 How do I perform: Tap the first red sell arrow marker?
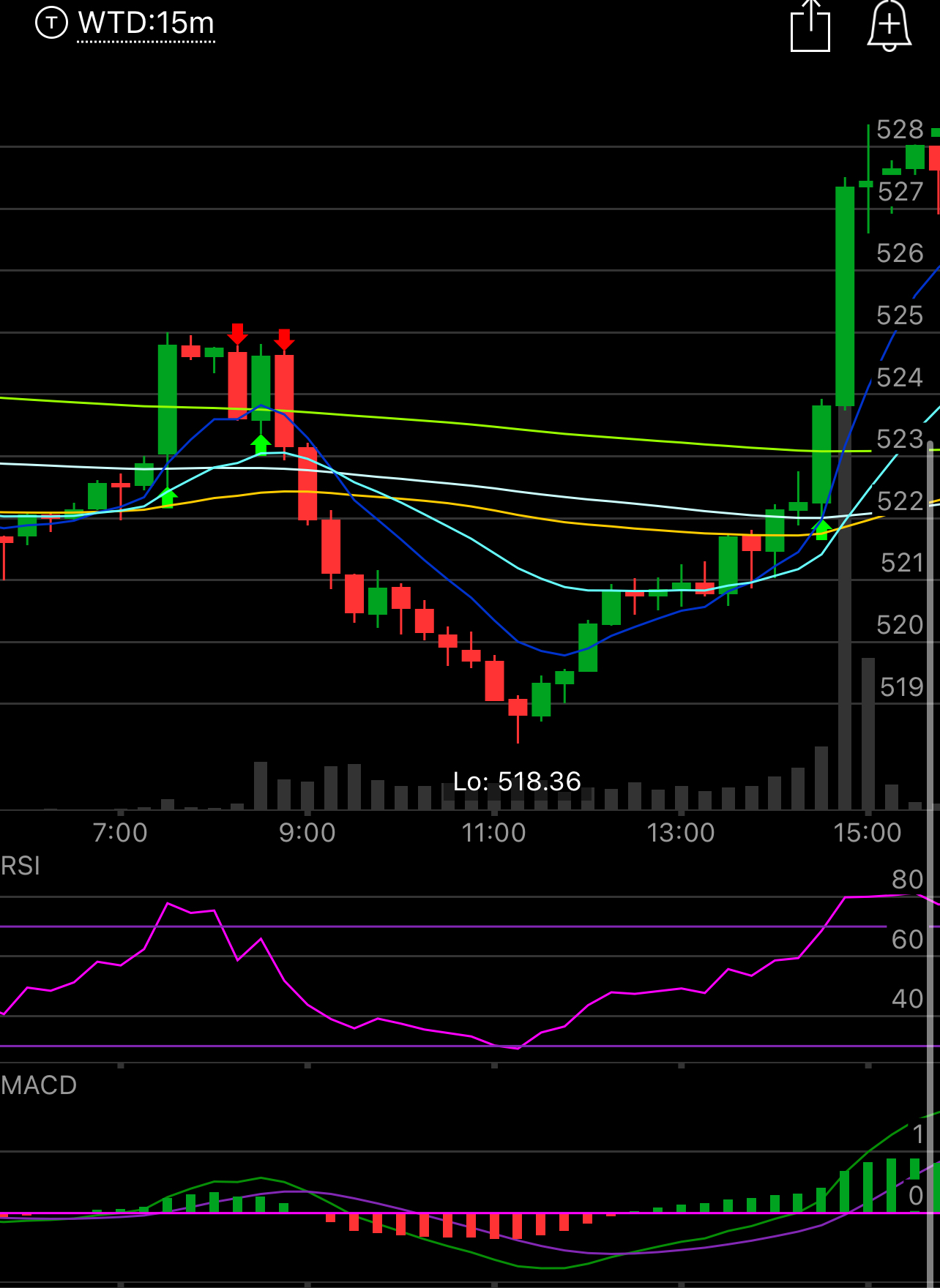click(237, 334)
